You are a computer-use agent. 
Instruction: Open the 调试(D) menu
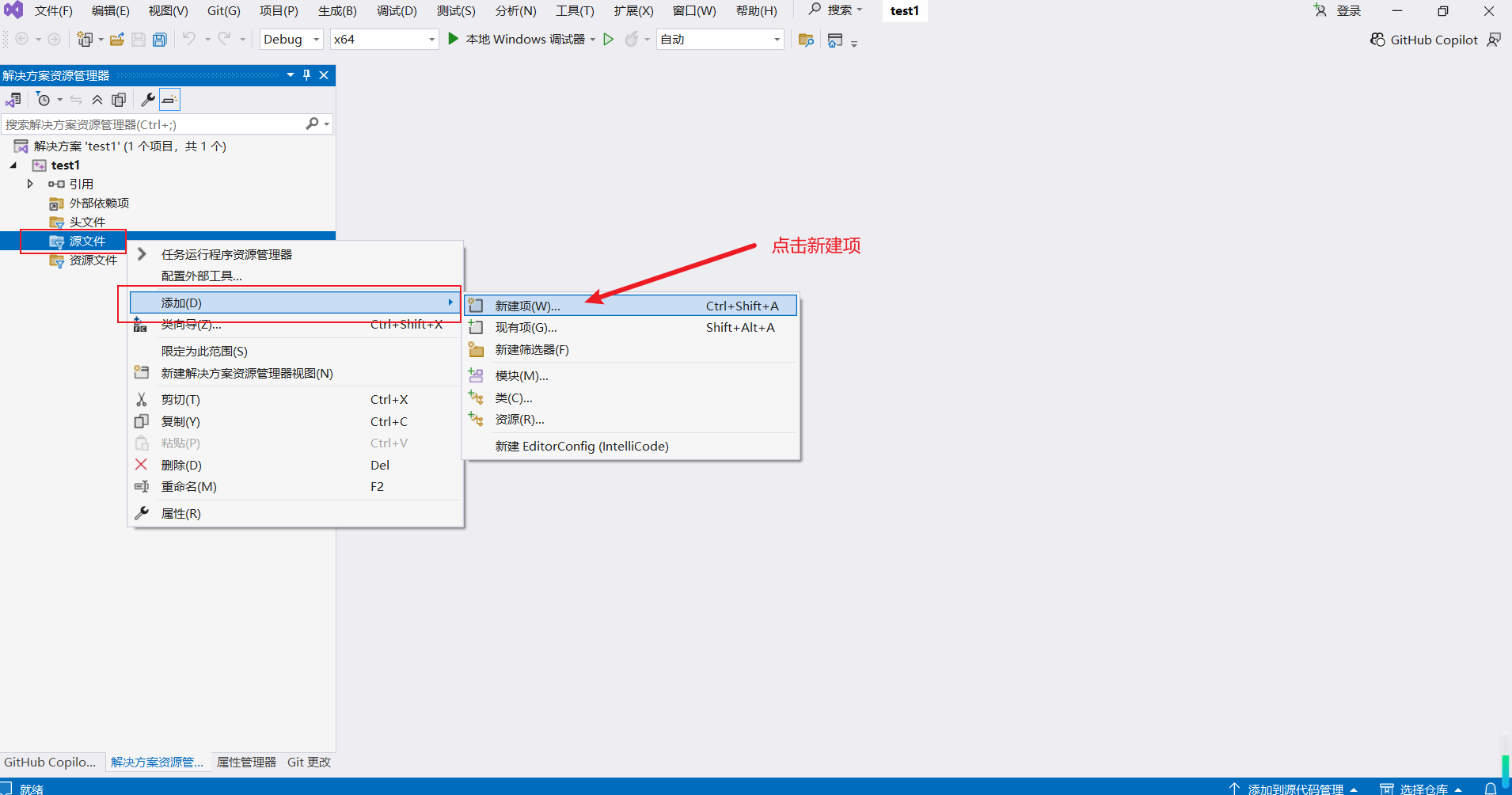pos(397,10)
